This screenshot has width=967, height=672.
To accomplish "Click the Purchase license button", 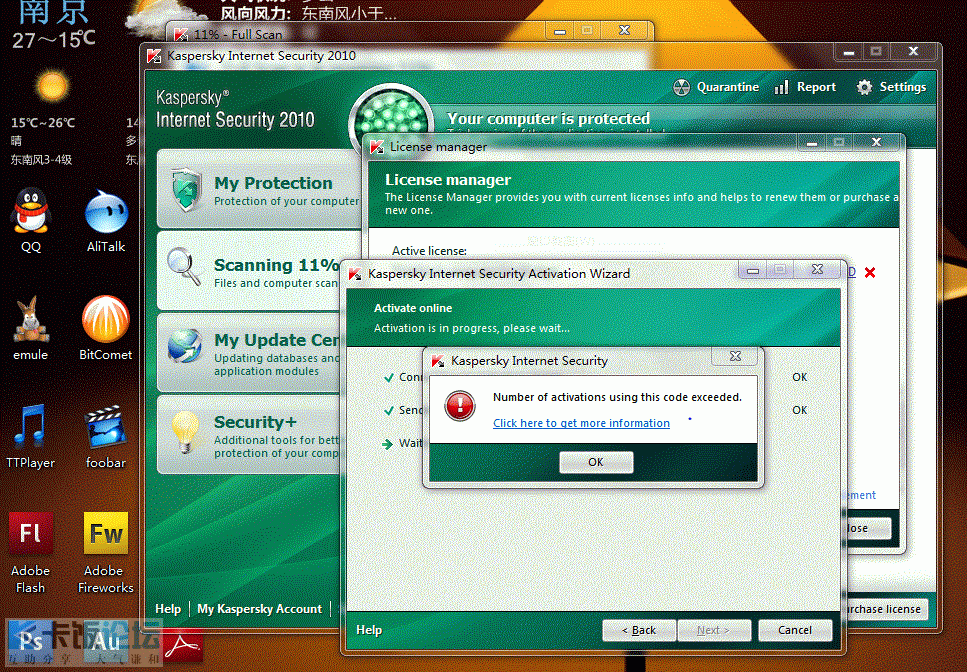I will tap(886, 609).
